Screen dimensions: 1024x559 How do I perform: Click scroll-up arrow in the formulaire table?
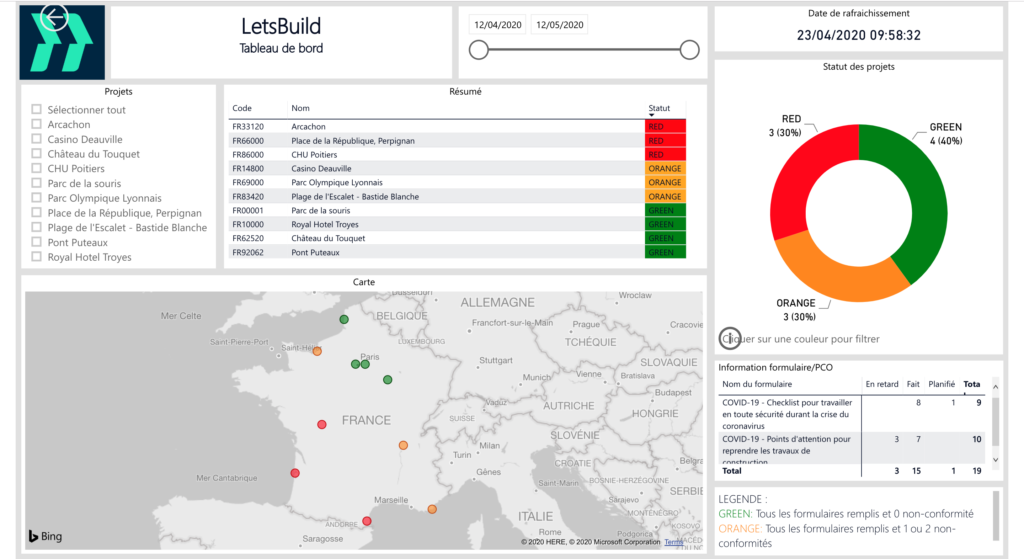click(x=995, y=384)
